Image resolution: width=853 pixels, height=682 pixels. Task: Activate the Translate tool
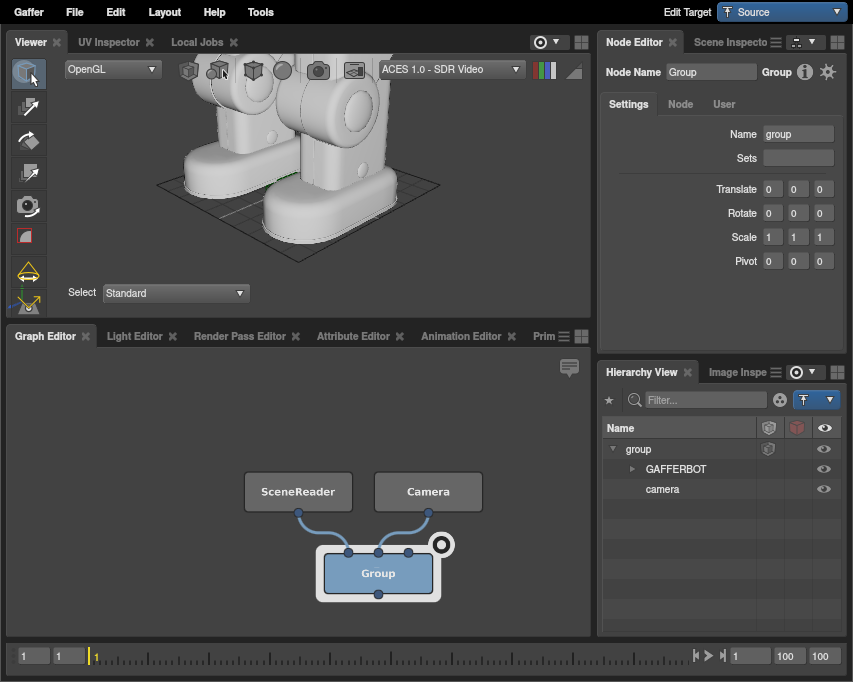coord(28,107)
